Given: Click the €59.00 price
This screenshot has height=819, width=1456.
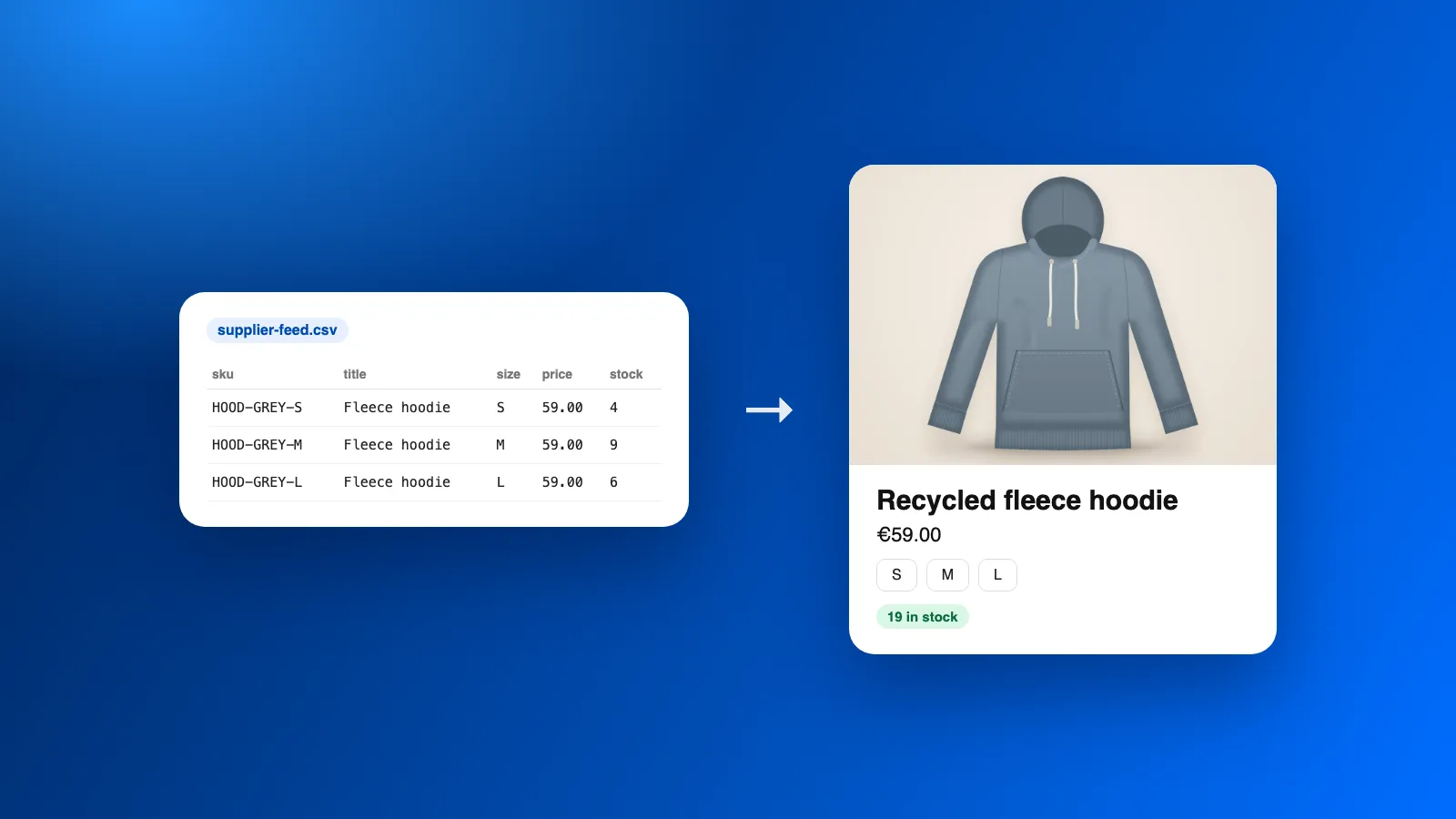Looking at the screenshot, I should click(909, 535).
